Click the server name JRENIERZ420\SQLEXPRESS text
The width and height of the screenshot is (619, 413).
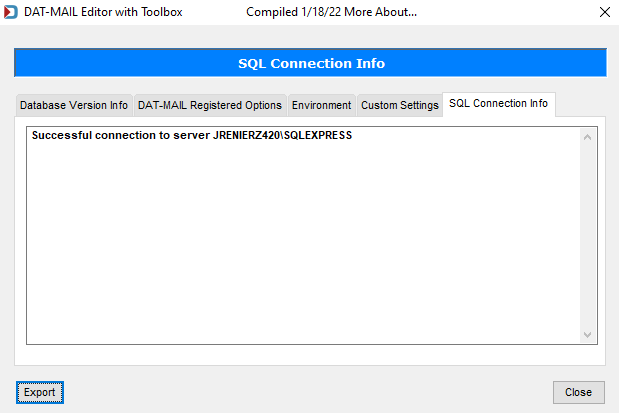coord(282,135)
